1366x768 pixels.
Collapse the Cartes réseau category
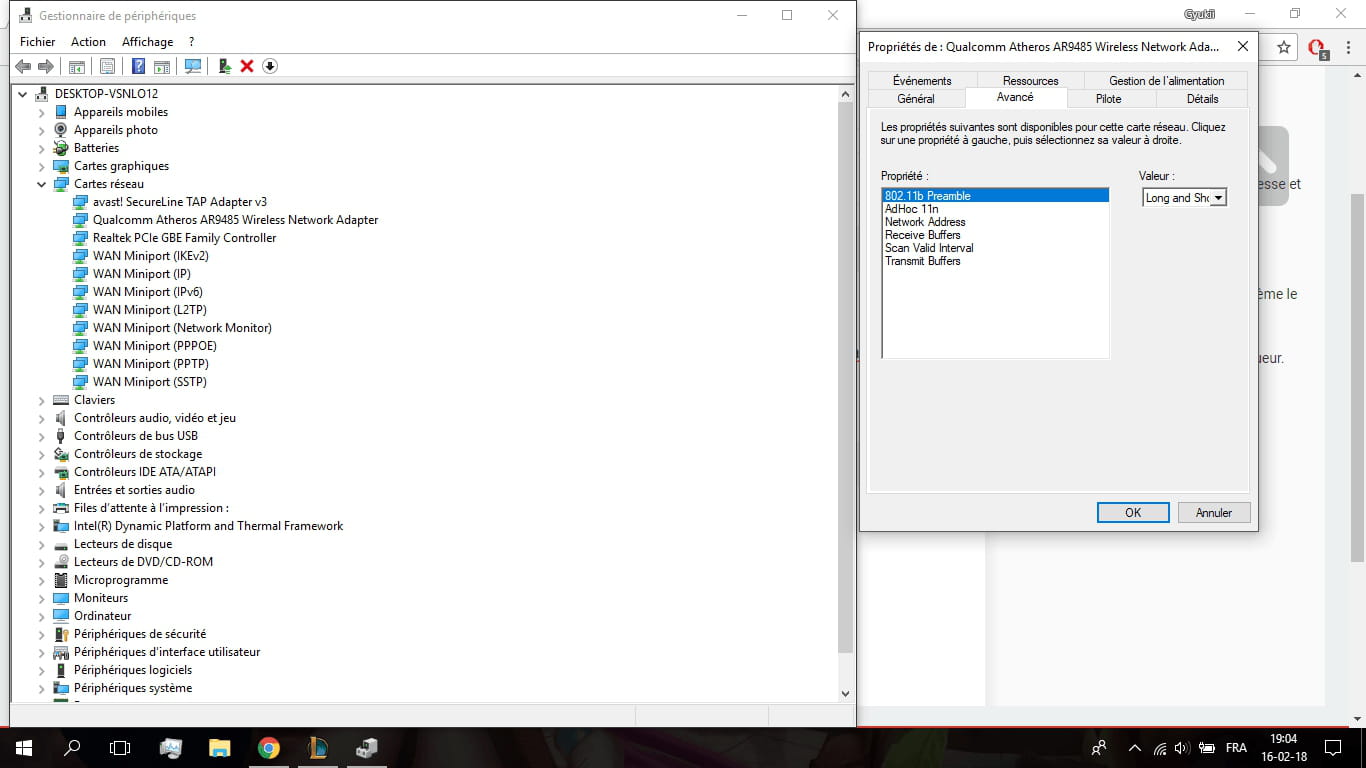[42, 184]
